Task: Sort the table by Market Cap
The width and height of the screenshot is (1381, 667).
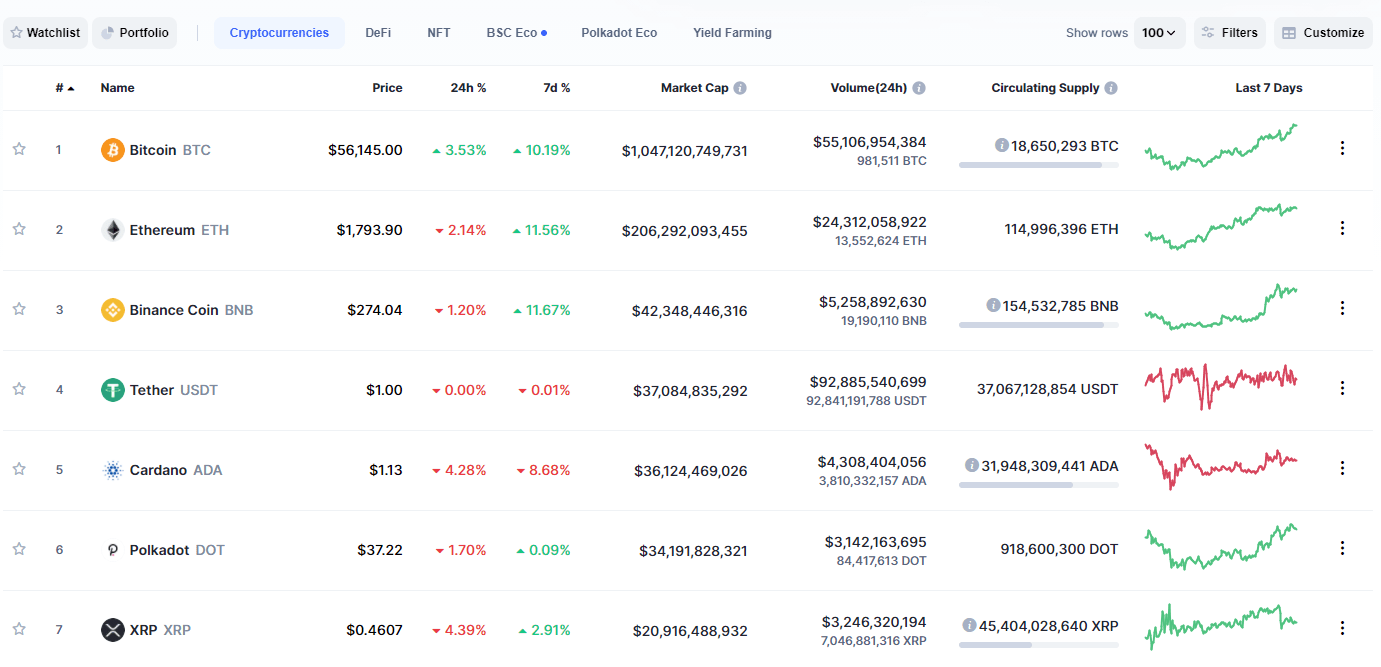Action: pyautogui.click(x=695, y=88)
